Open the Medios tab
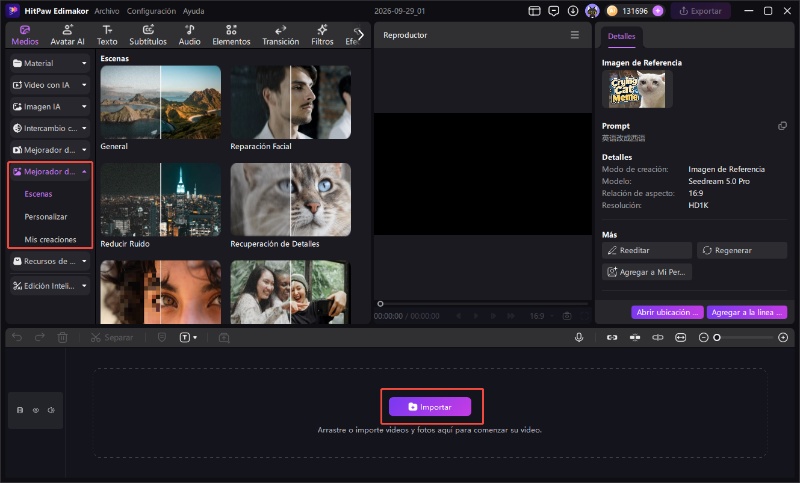 point(25,35)
